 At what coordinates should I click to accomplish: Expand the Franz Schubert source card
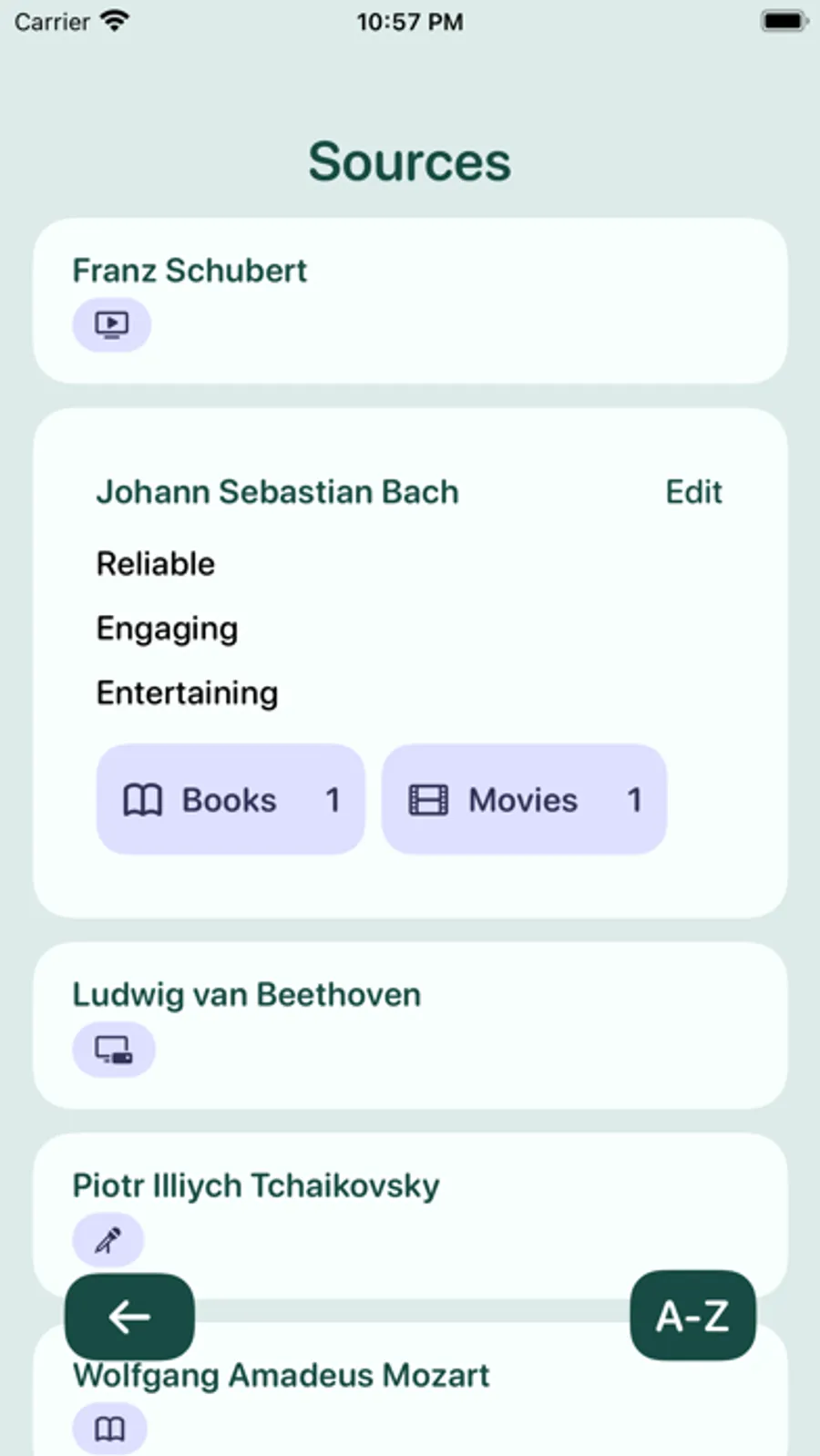(410, 301)
